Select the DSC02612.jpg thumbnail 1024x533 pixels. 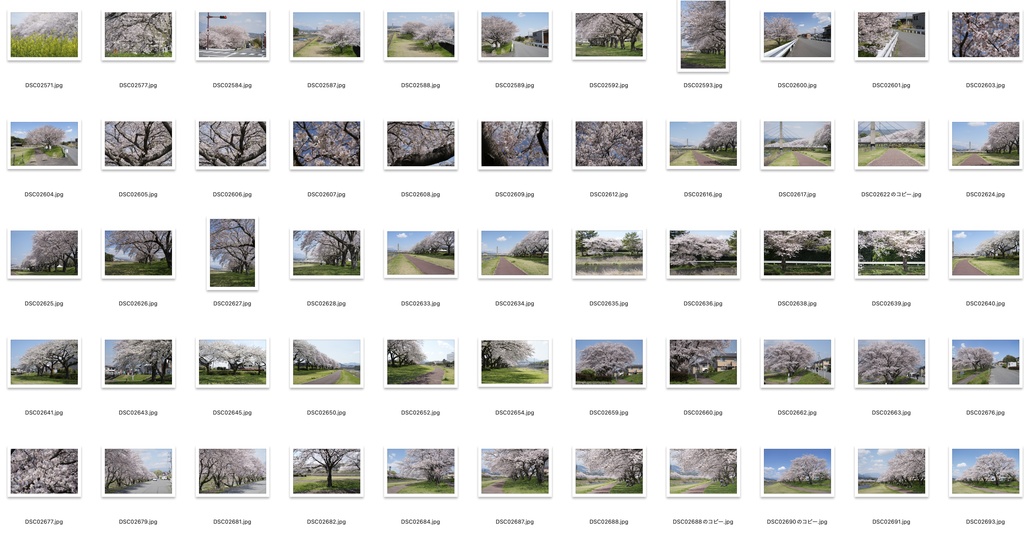pyautogui.click(x=609, y=144)
